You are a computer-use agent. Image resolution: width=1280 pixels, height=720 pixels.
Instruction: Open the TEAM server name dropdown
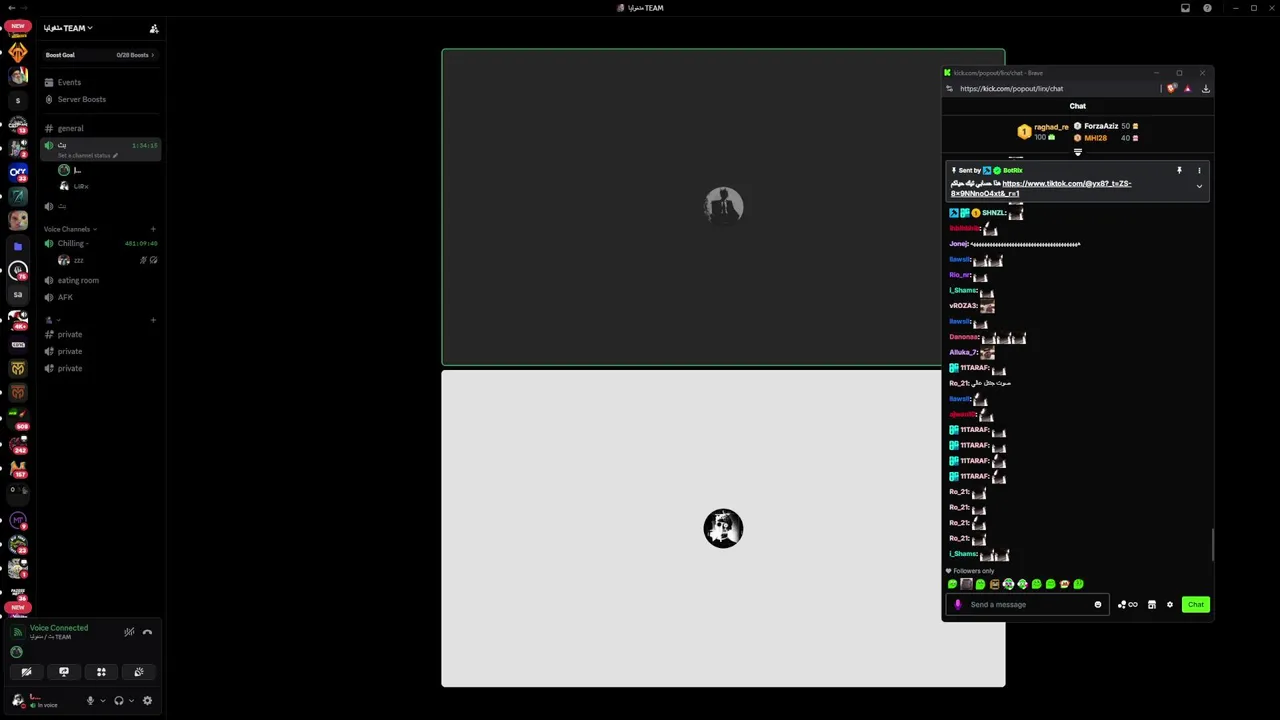(68, 28)
